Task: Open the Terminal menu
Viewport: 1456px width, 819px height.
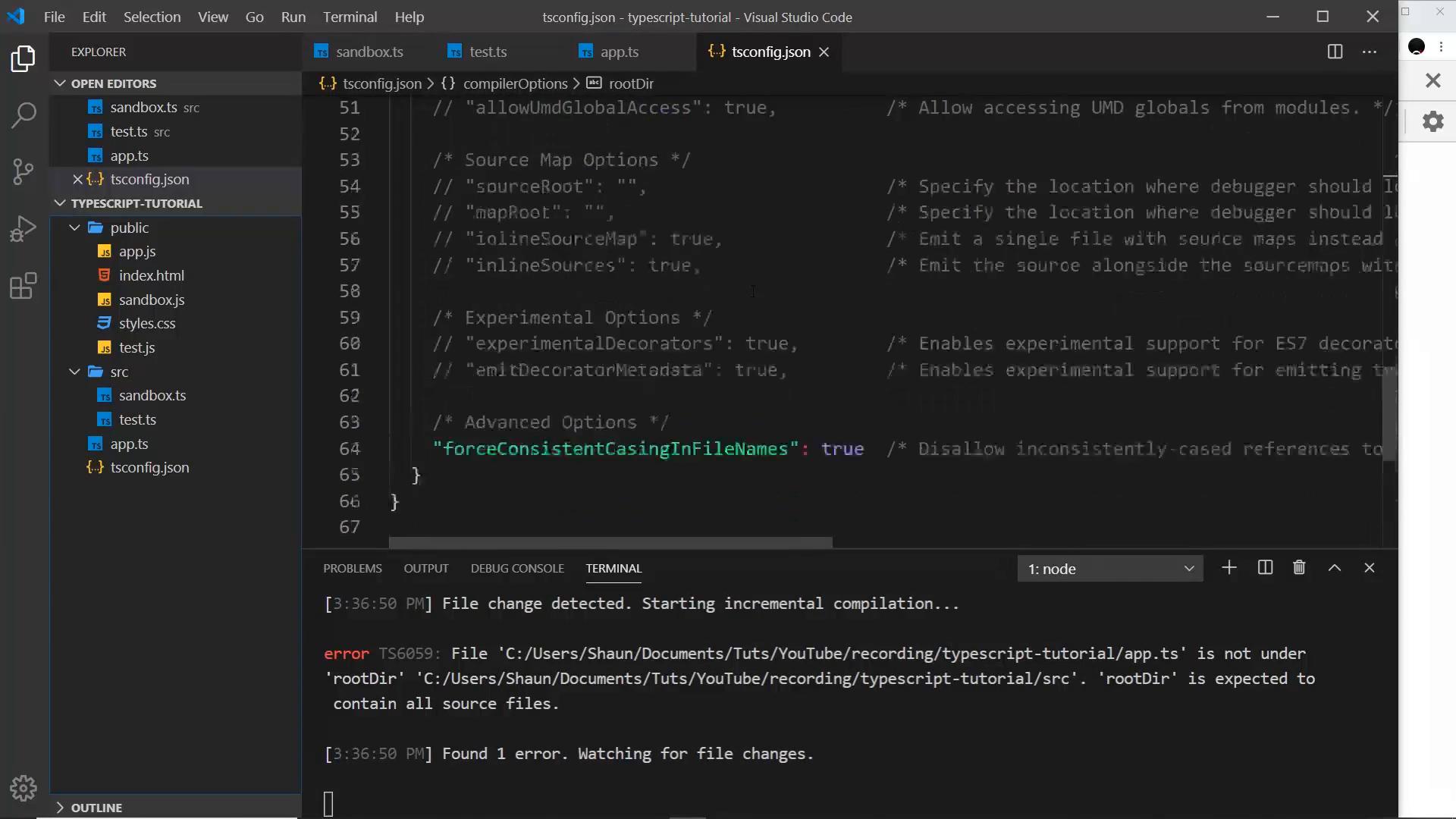Action: coord(350,17)
